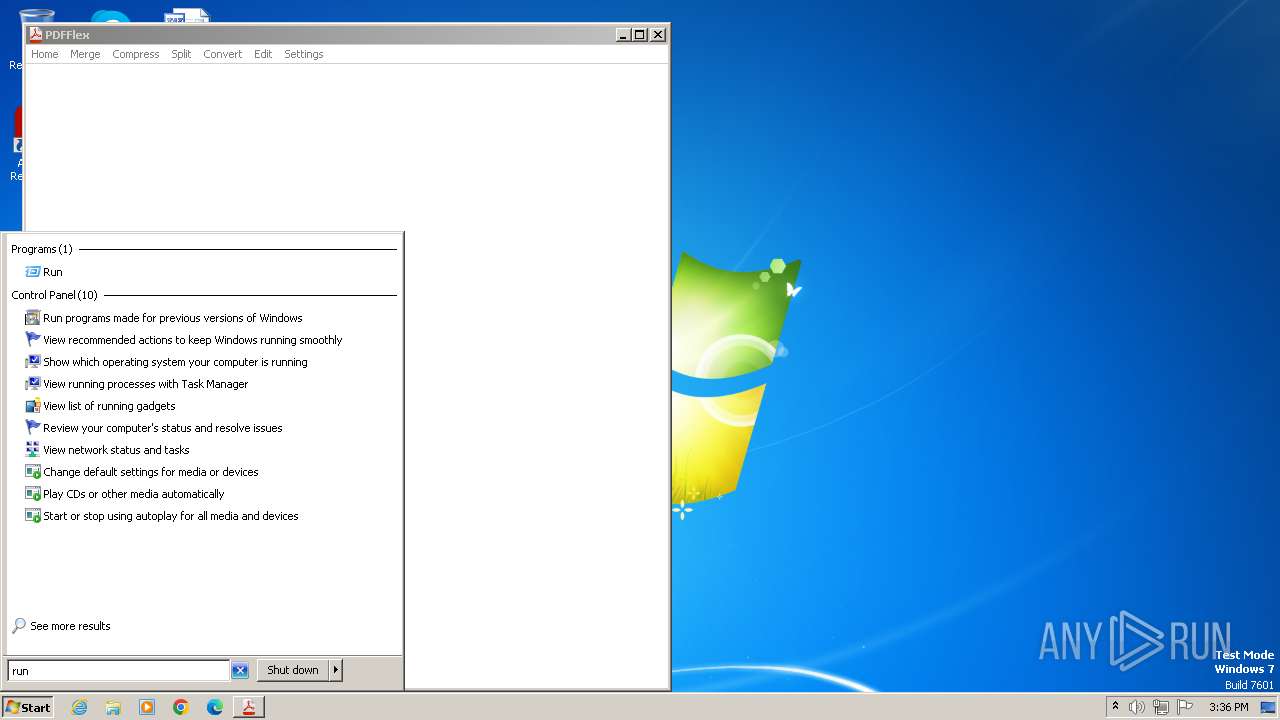Viewport: 1280px width, 720px height.
Task: Click network icon beside View network status and tasks
Action: click(32, 450)
